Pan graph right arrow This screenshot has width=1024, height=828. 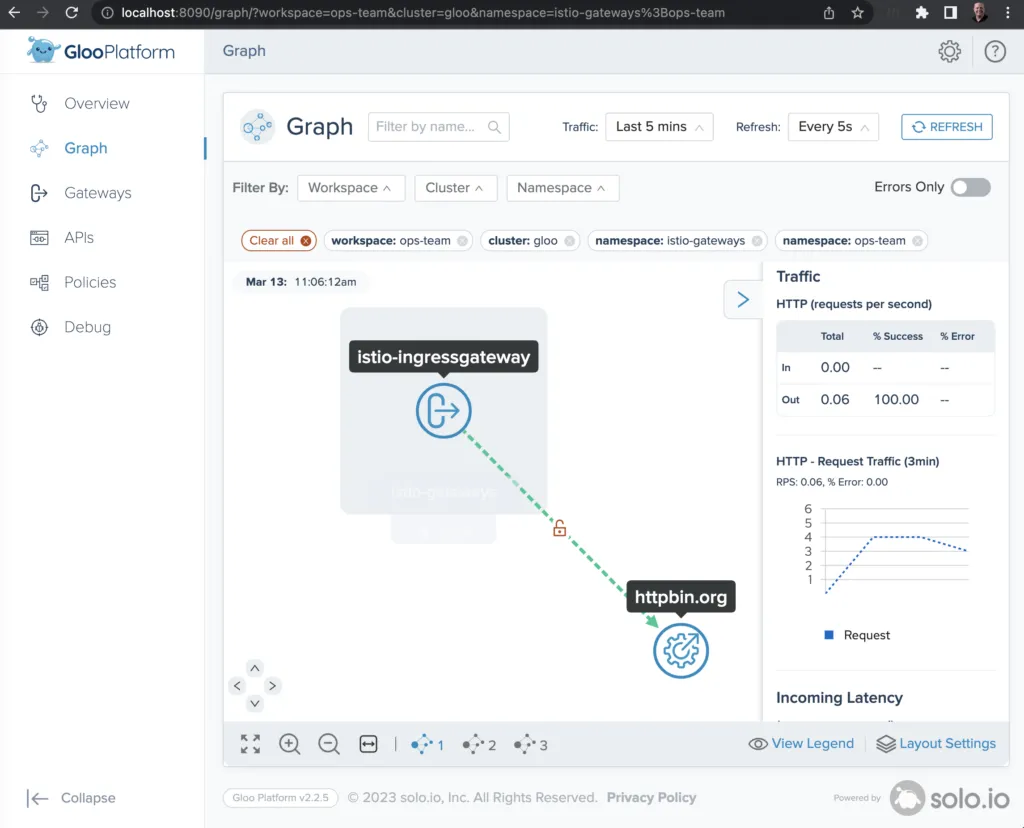point(272,686)
